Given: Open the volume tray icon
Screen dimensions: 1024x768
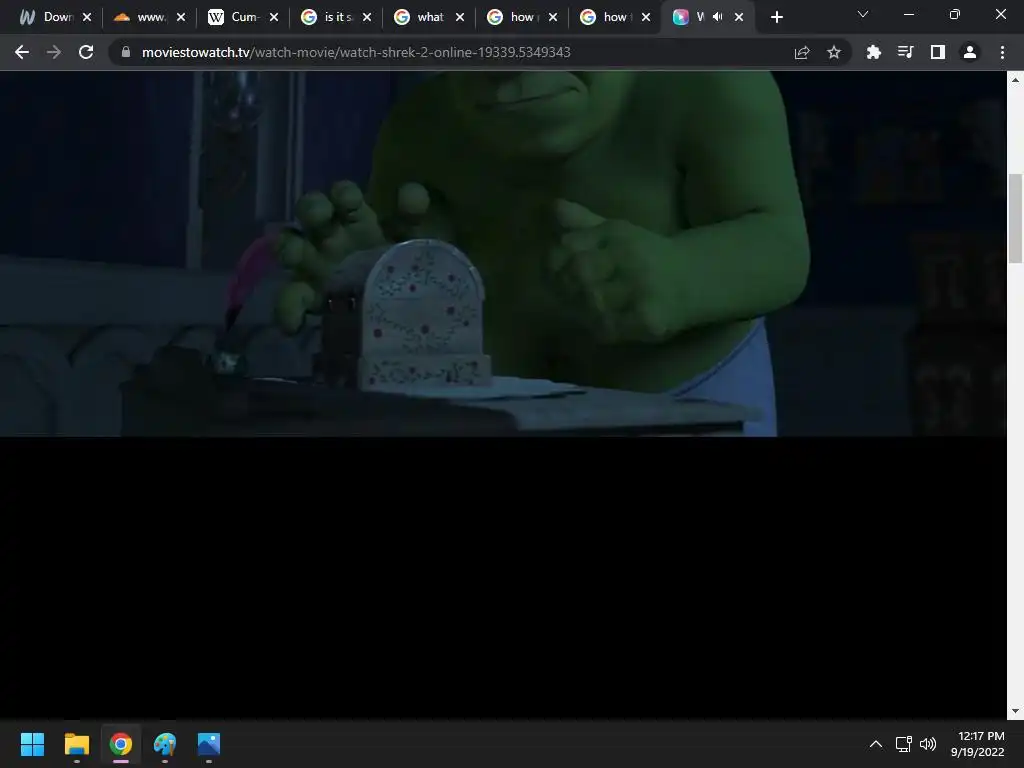Looking at the screenshot, I should pos(927,744).
